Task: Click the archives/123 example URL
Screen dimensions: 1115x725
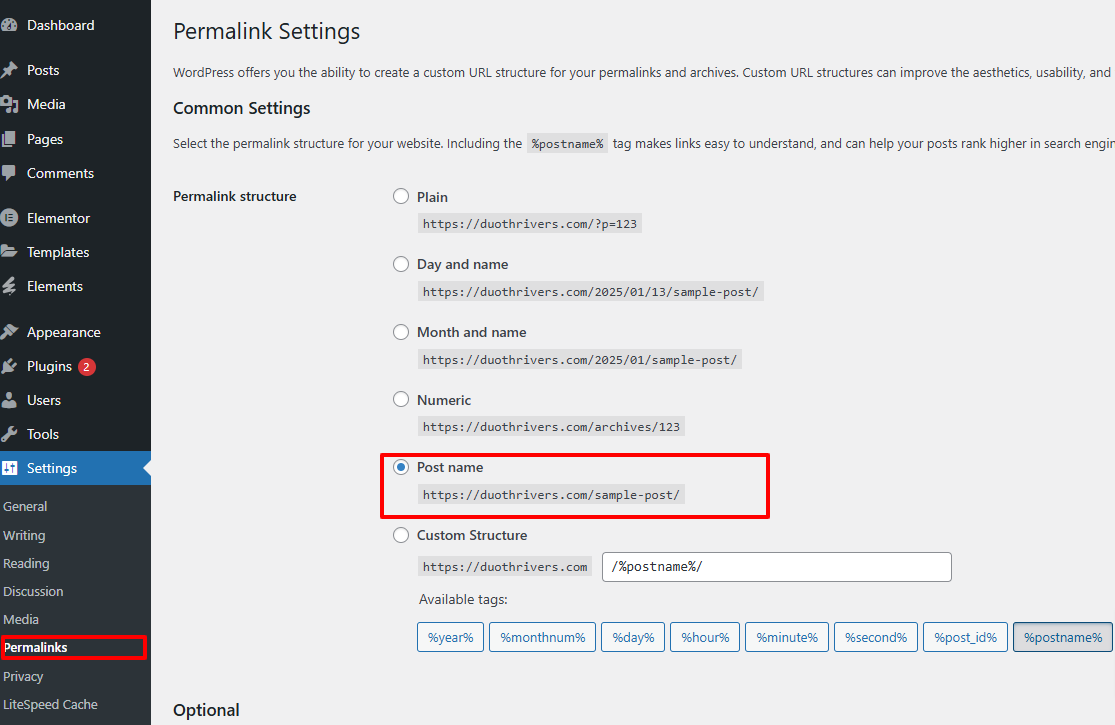Action: pyautogui.click(x=551, y=426)
